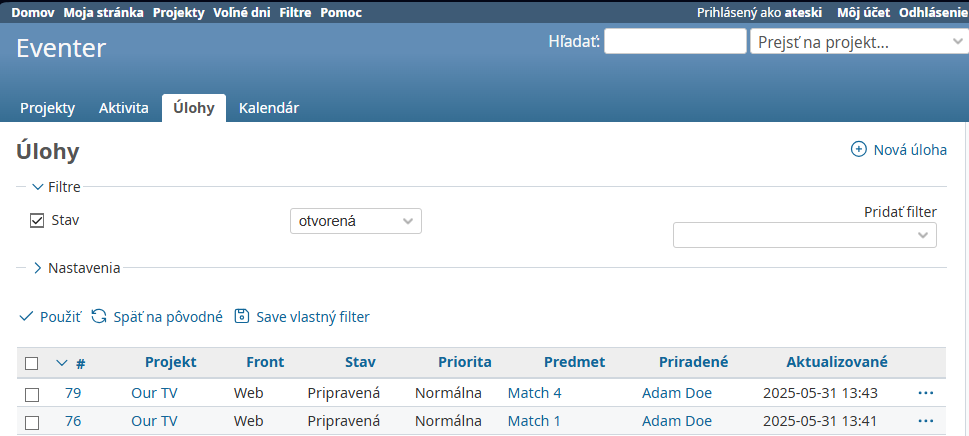This screenshot has width=969, height=436.
Task: Collapse the Filtre section chevron
Action: (38, 187)
